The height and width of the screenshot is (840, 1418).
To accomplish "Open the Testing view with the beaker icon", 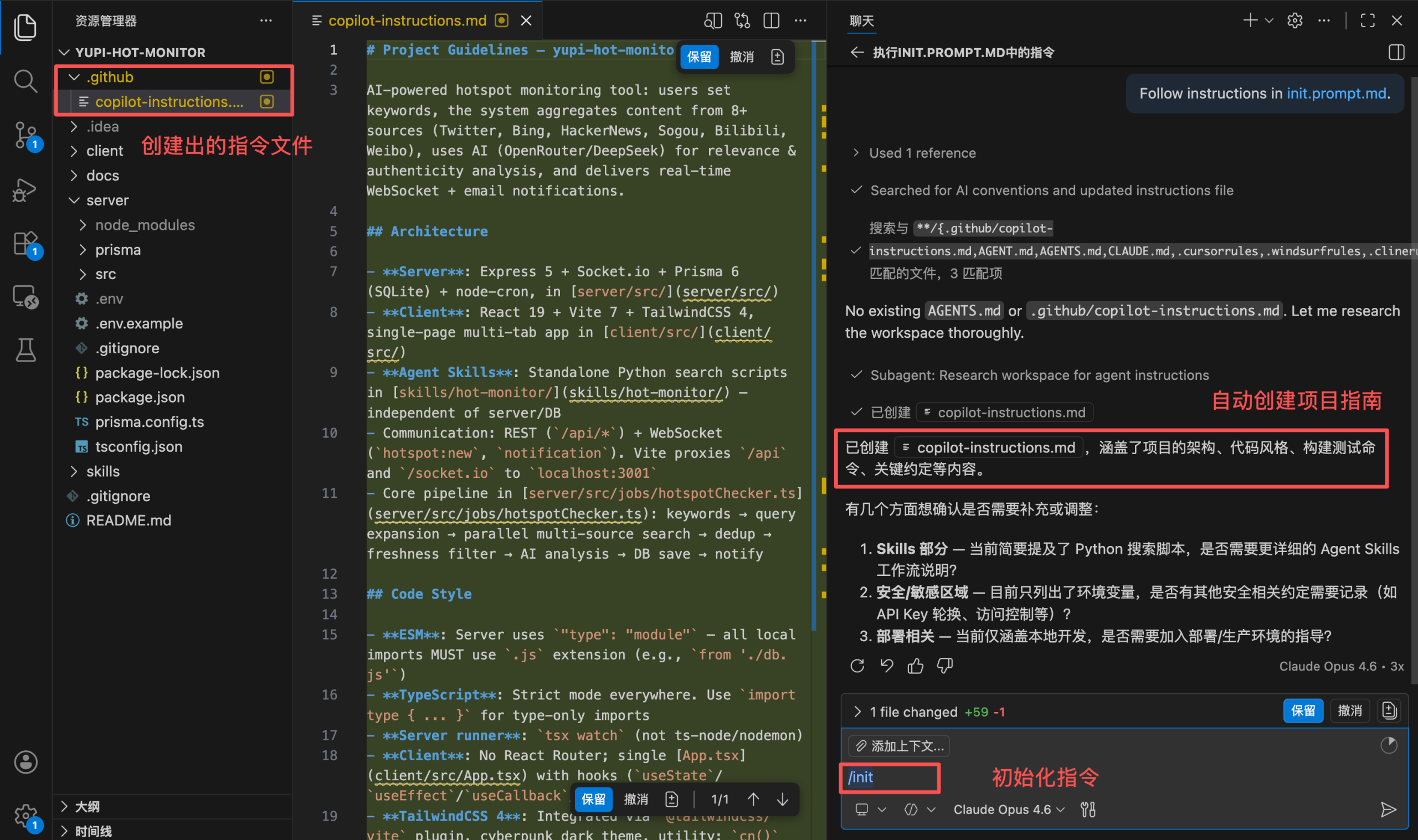I will 26,350.
